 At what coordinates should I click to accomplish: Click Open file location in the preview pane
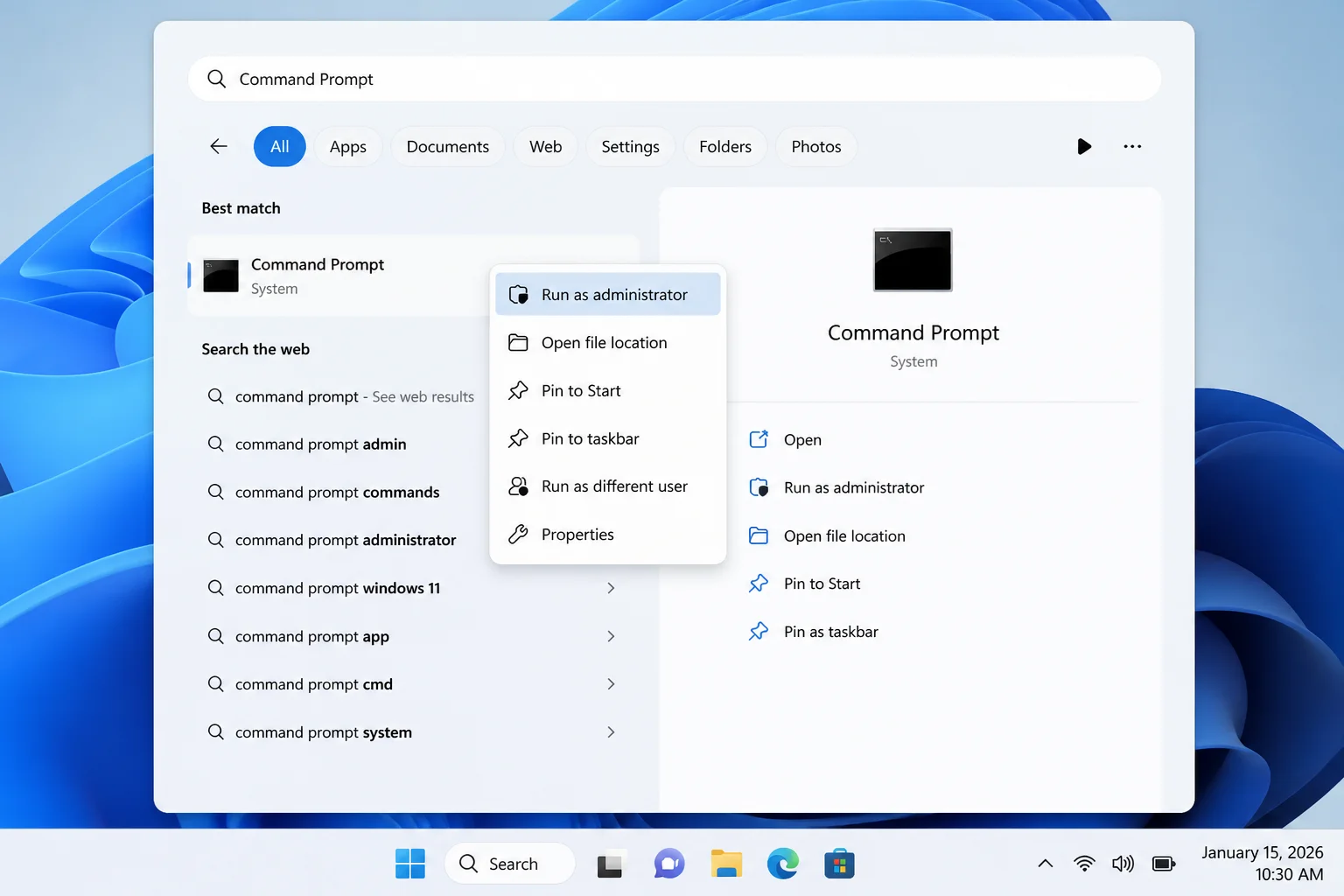(x=844, y=535)
